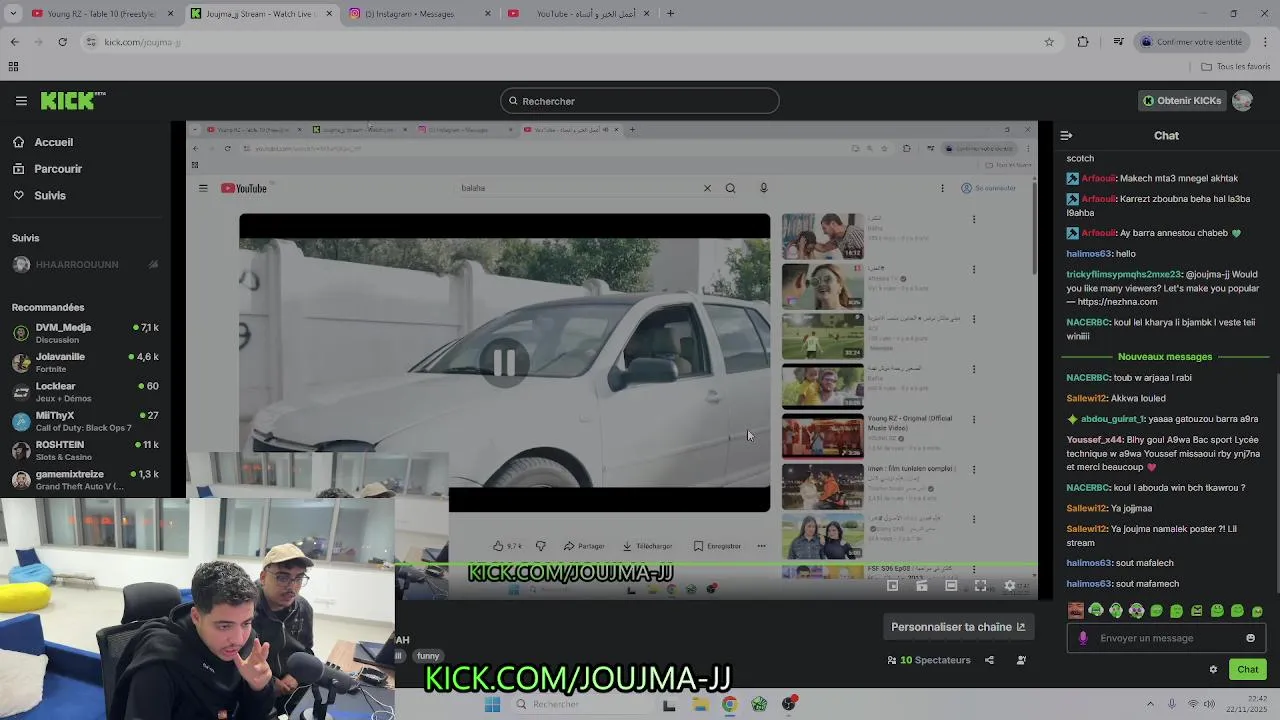Open Chrome tab search dropdown
This screenshot has width=1280, height=720.
click(13, 14)
